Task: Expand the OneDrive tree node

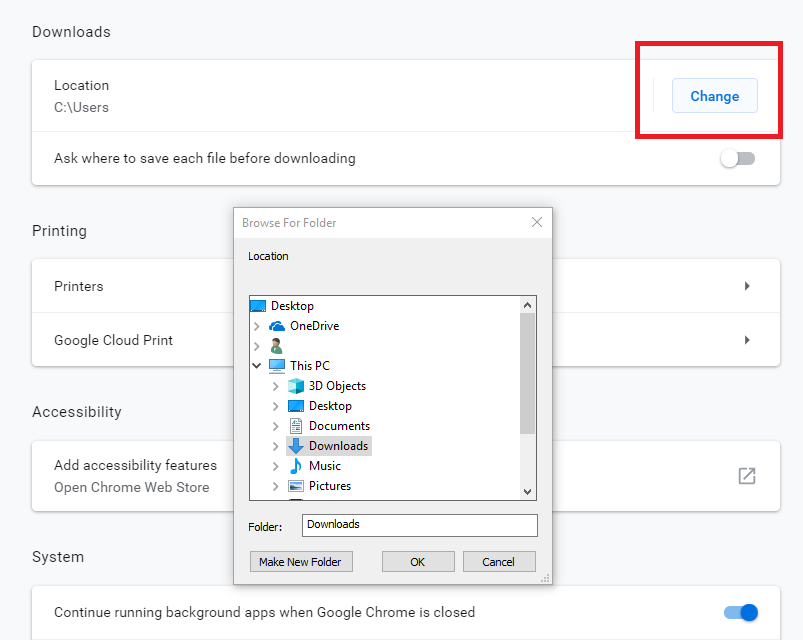Action: tap(257, 326)
